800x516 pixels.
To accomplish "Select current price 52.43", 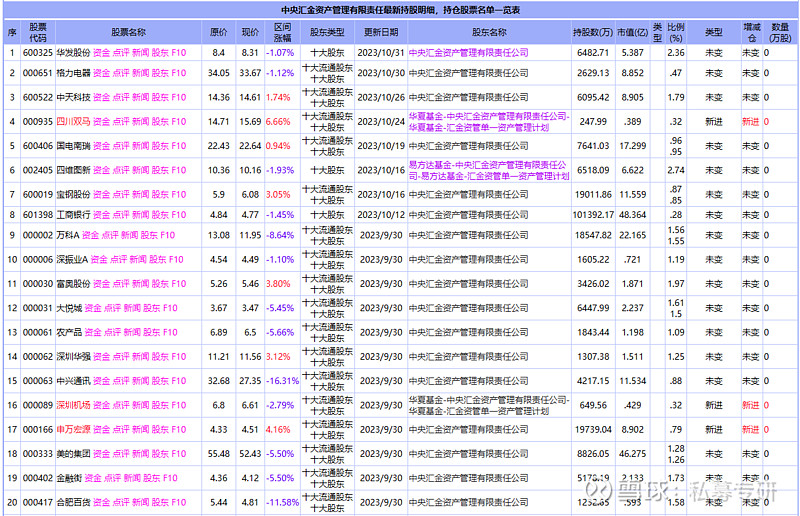I will (250, 454).
